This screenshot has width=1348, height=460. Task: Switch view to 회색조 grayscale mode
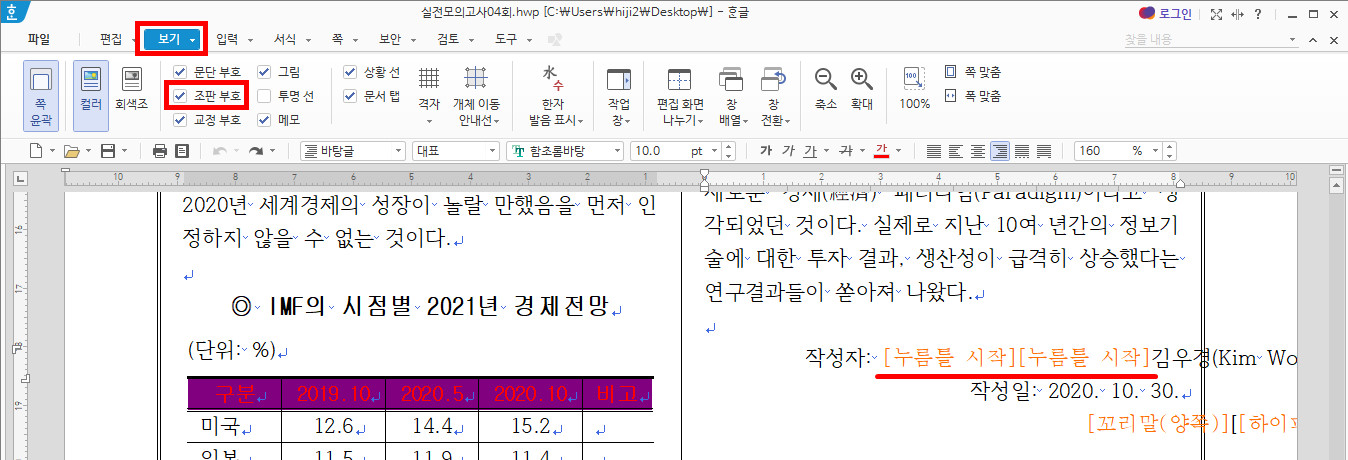[131, 88]
